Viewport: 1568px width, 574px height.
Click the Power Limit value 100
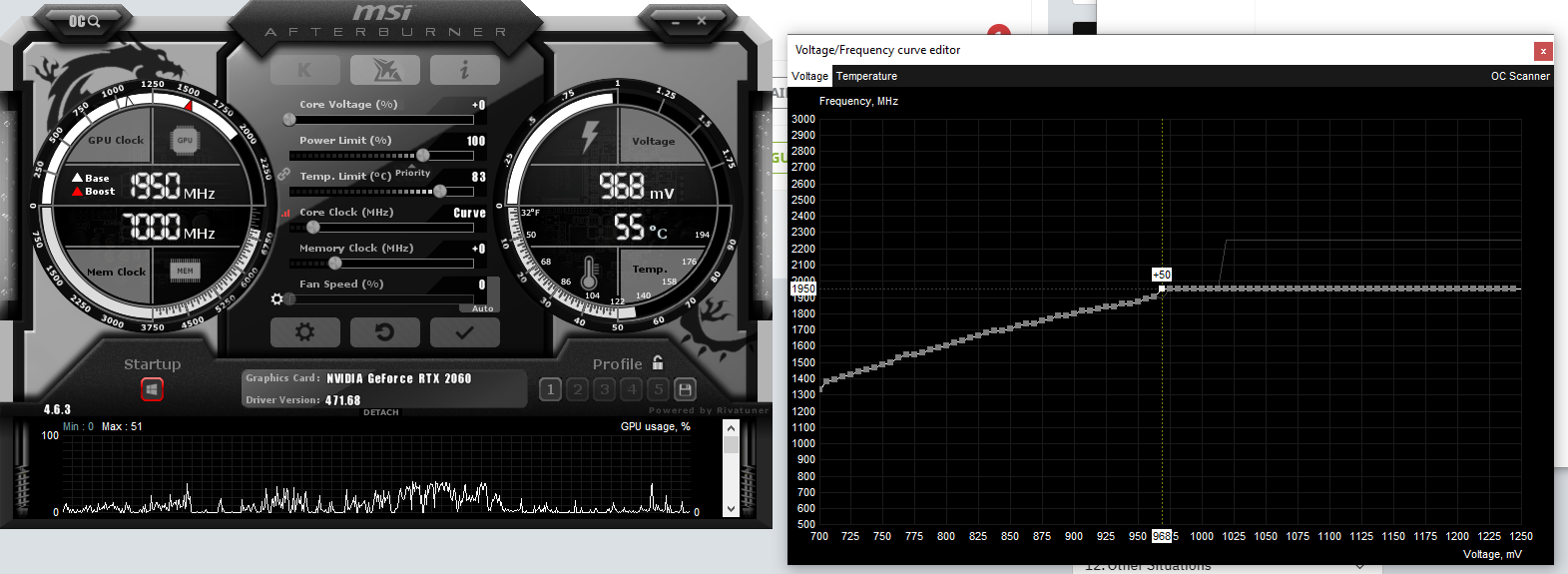[476, 141]
